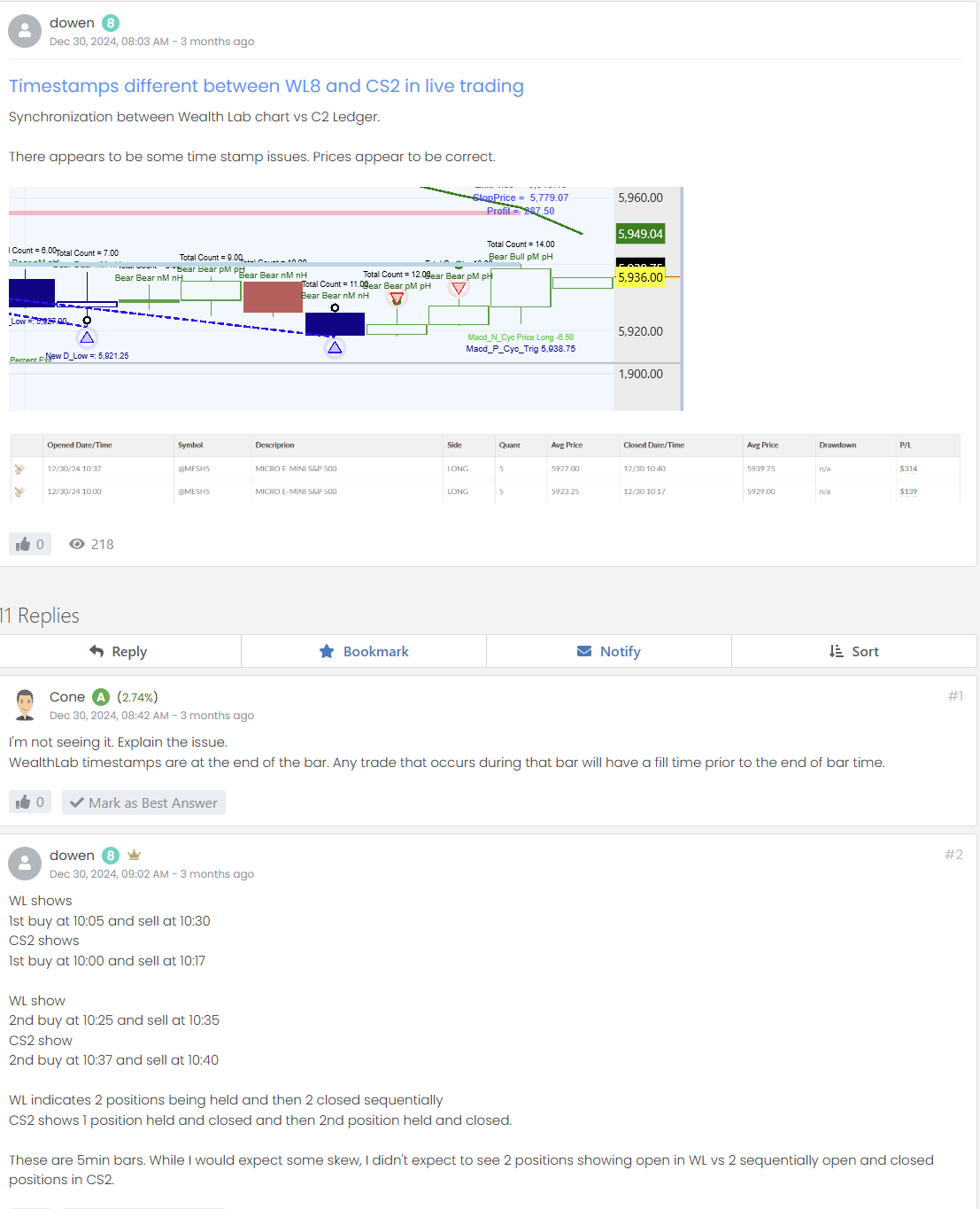Click the crown icon next to dowen

tap(134, 856)
